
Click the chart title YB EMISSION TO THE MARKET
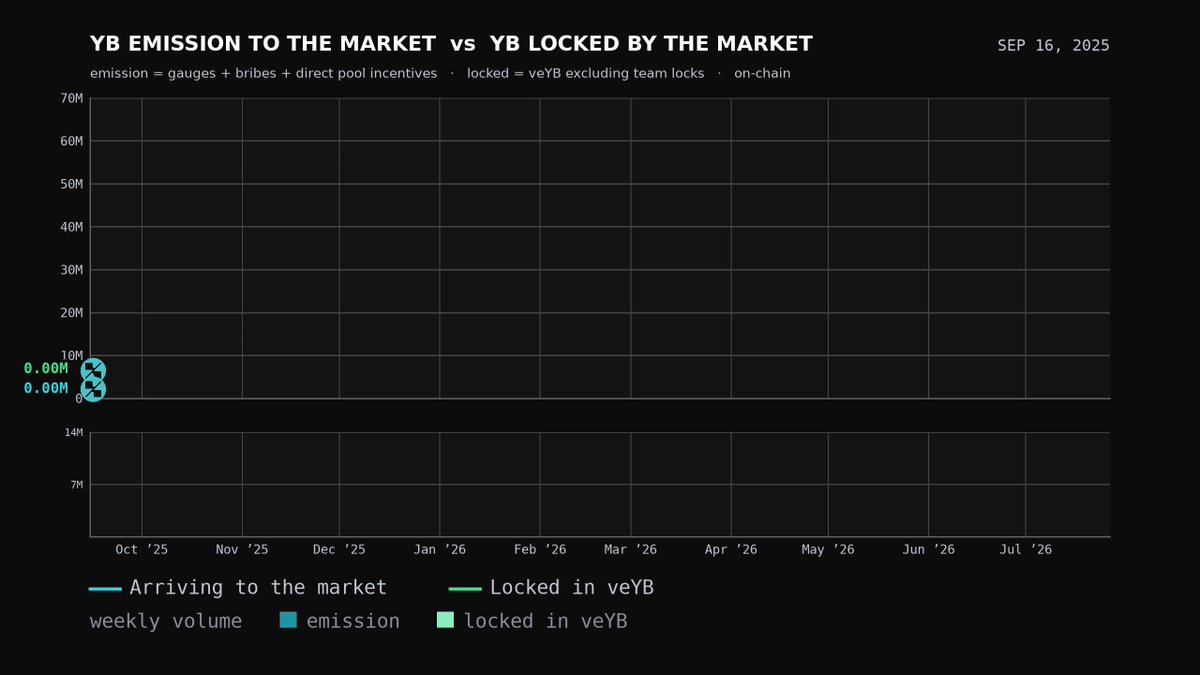coord(263,44)
